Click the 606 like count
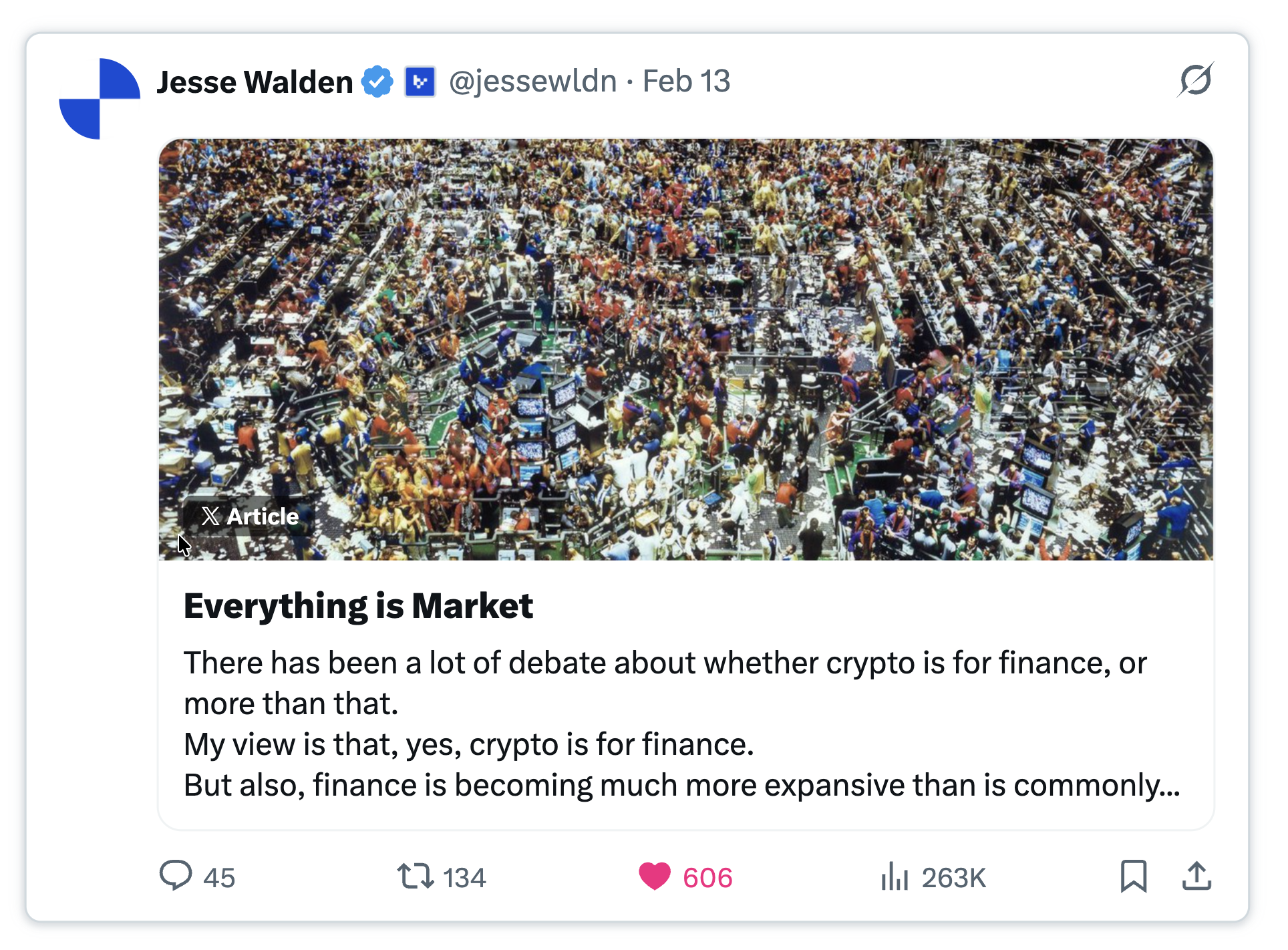The width and height of the screenshot is (1288, 950). pos(707,877)
